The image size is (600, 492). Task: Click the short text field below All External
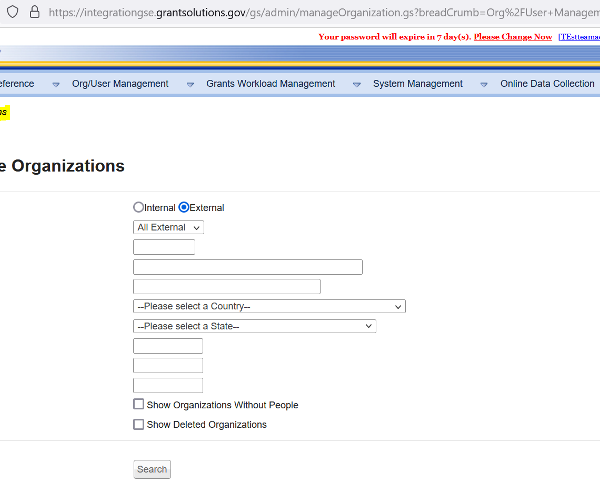[163, 247]
